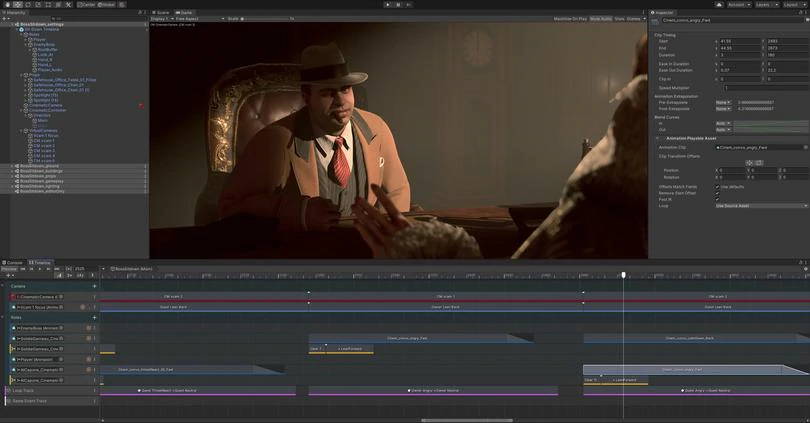Screen dimensions: 810x423
Task: Switch to the Inspector tab
Action: tap(663, 12)
